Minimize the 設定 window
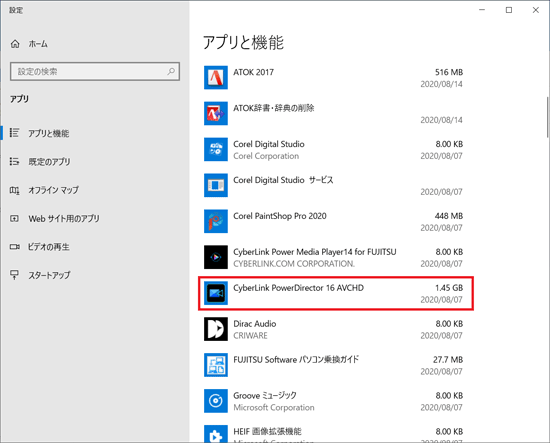Image resolution: width=550 pixels, height=443 pixels. click(x=482, y=10)
